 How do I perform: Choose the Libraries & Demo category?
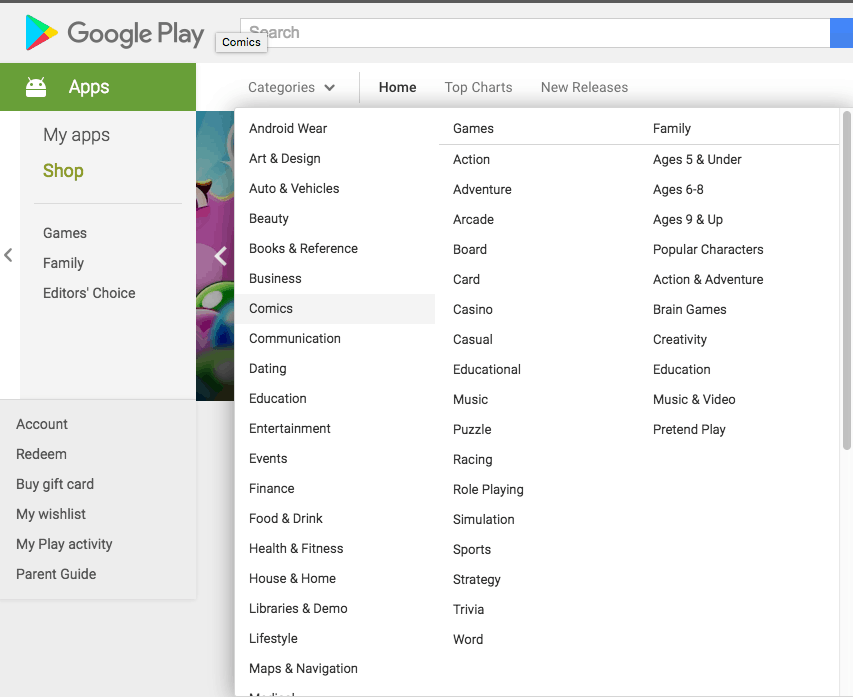click(x=298, y=608)
